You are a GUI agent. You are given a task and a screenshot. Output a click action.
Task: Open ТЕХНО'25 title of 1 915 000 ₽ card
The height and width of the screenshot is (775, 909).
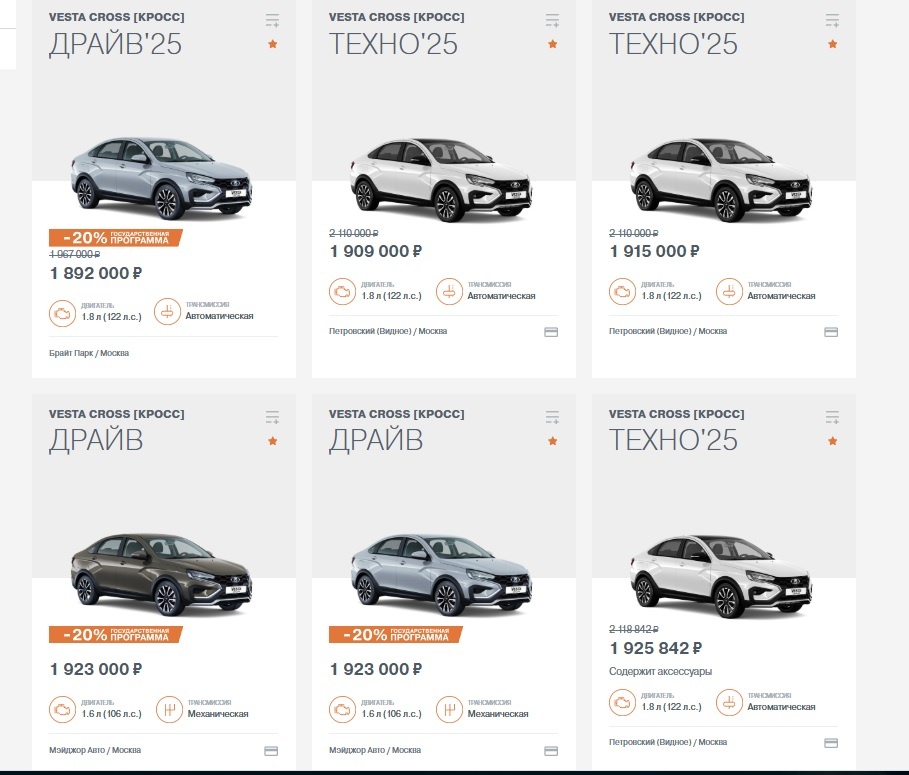coord(674,44)
